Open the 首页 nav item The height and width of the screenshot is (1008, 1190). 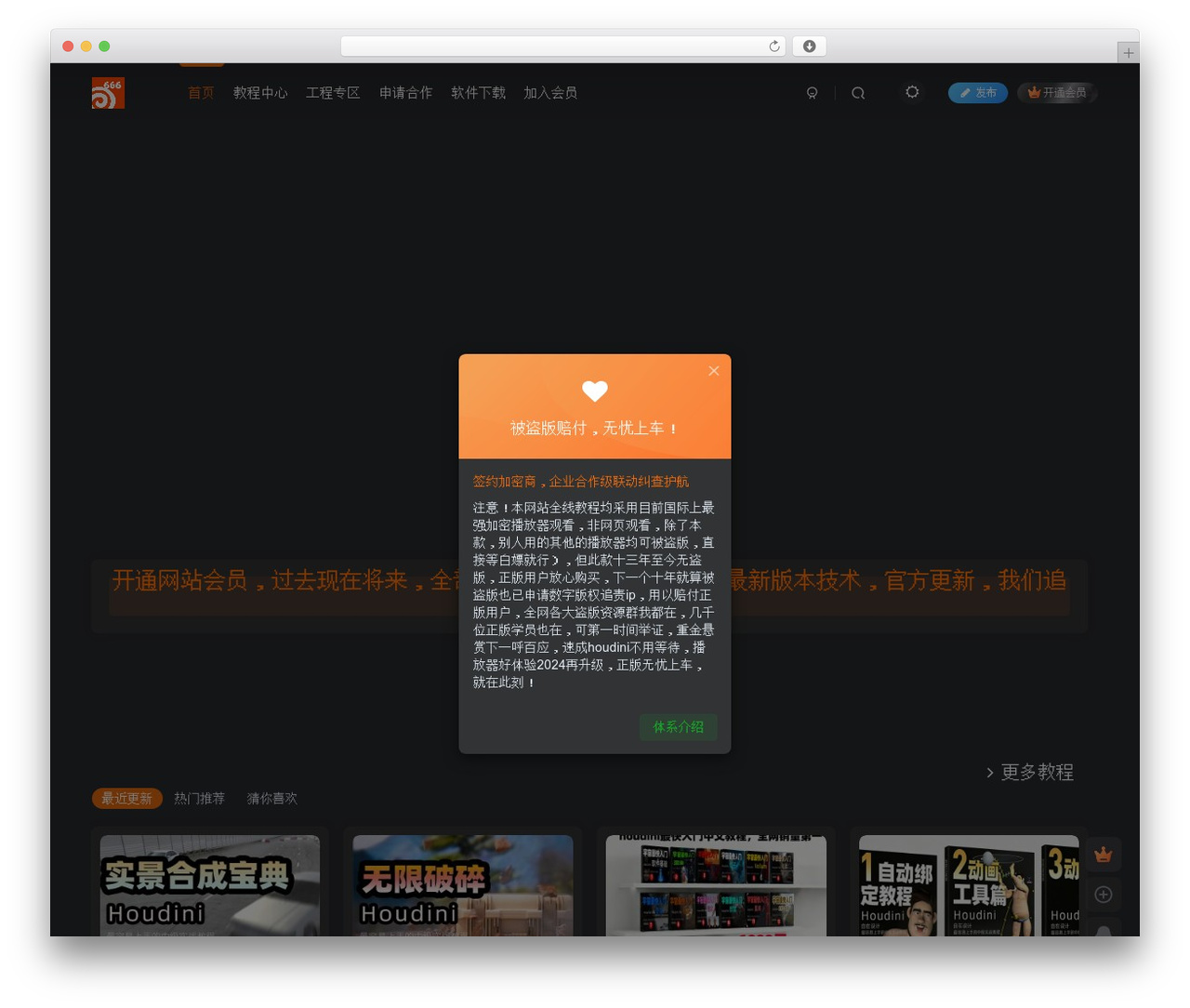click(x=201, y=93)
